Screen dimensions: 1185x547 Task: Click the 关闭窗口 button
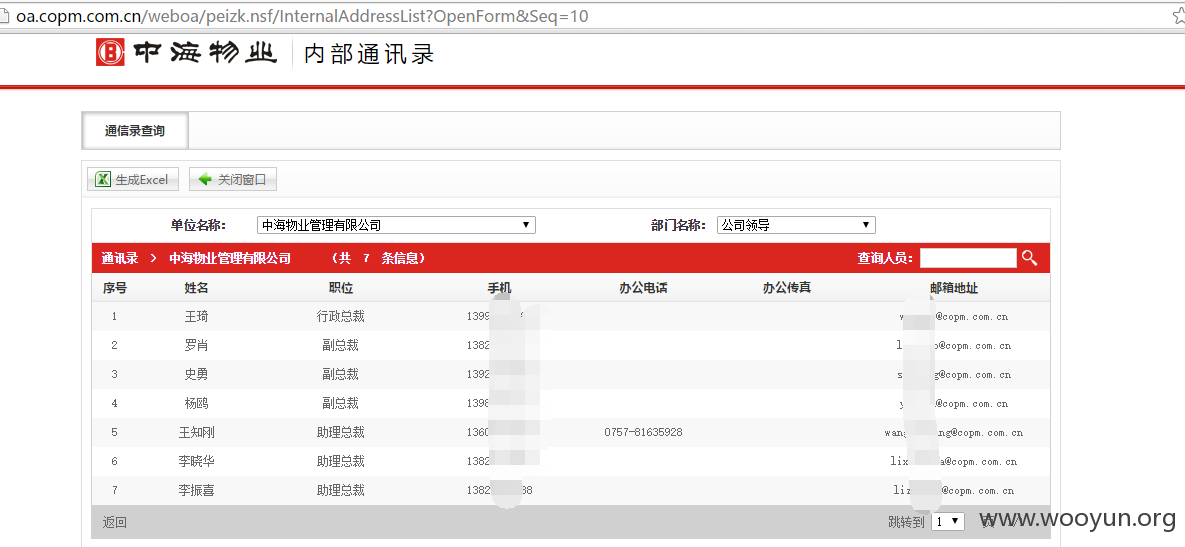point(234,180)
